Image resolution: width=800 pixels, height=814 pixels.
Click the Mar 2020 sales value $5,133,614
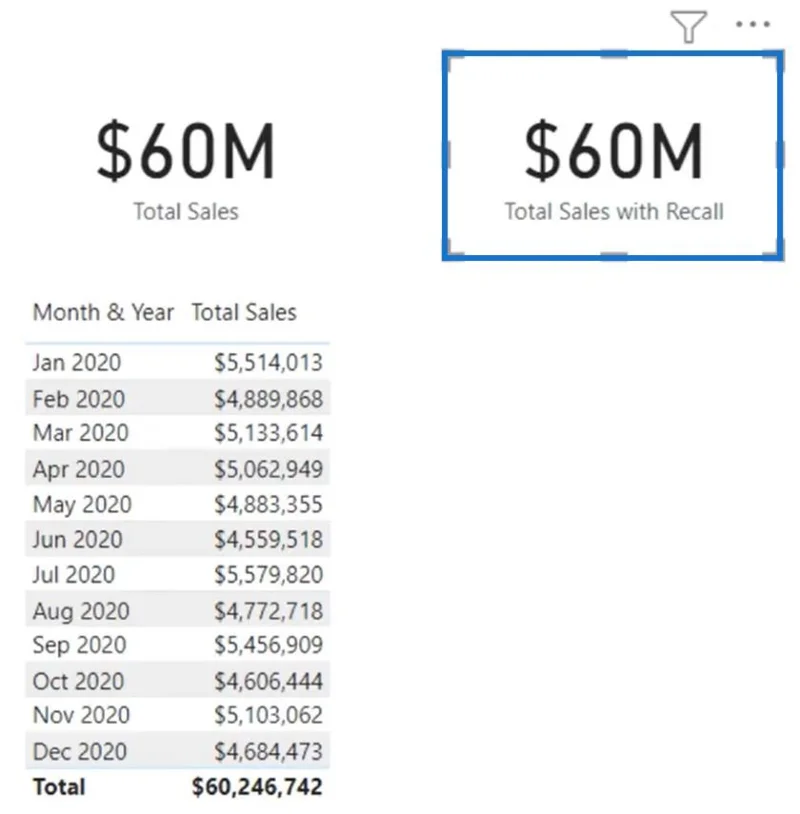point(268,433)
